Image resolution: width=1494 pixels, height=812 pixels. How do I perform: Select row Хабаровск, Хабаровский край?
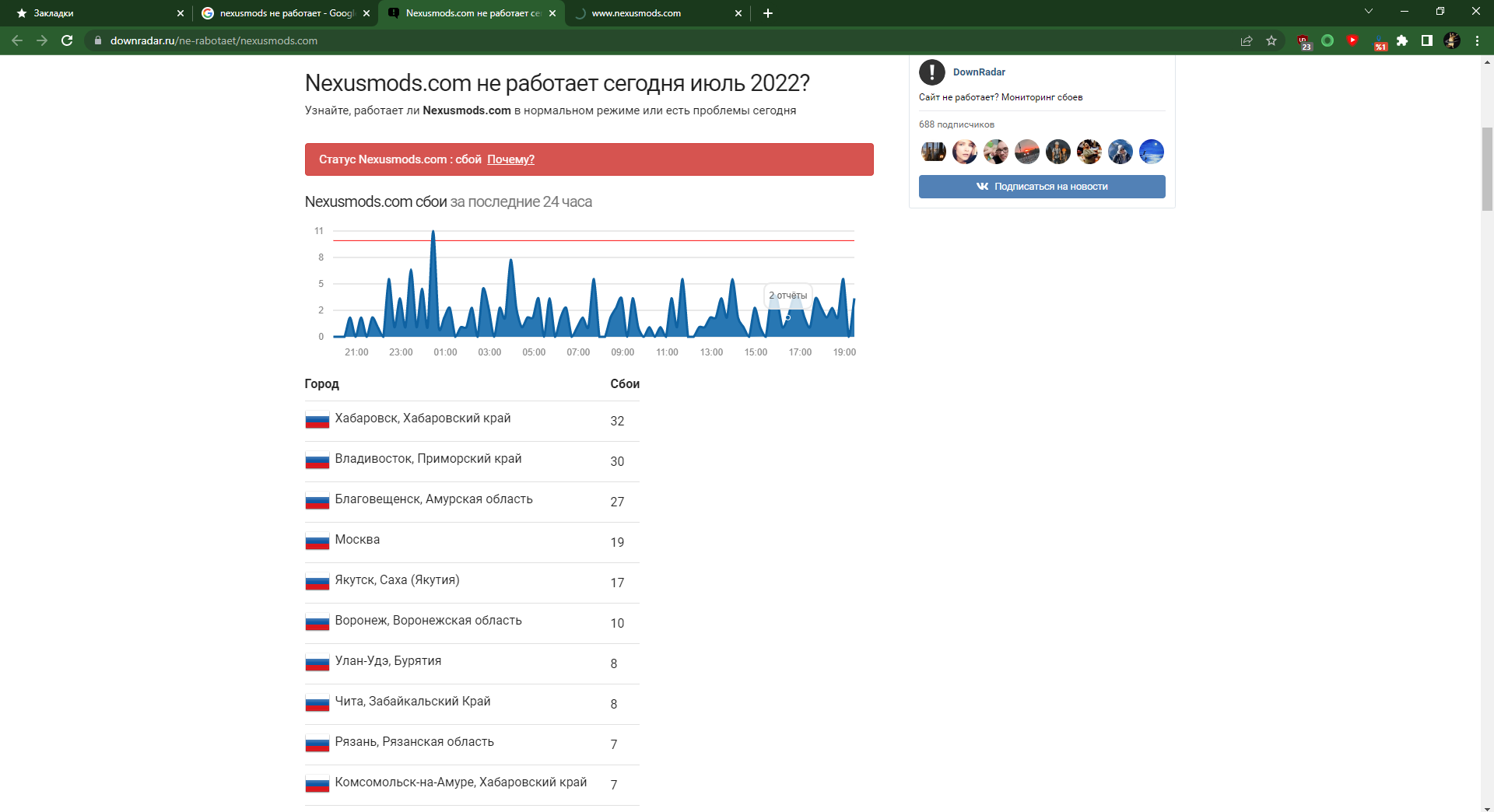[472, 421]
